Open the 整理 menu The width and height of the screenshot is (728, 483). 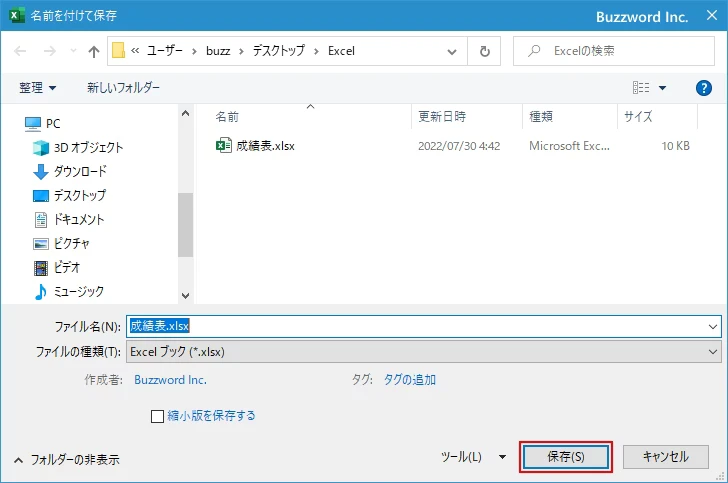[x=38, y=88]
